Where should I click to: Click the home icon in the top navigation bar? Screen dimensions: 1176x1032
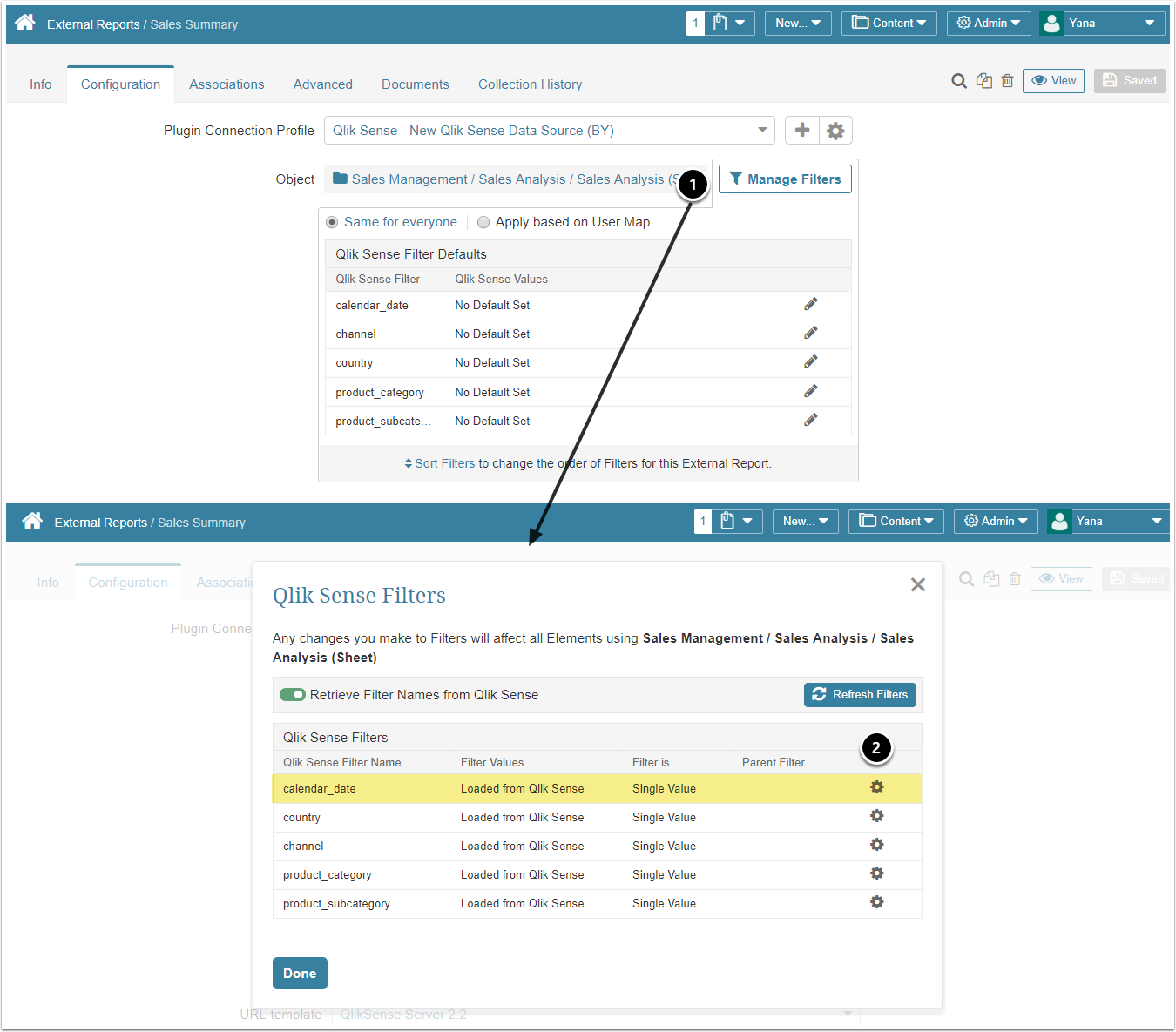(x=25, y=23)
